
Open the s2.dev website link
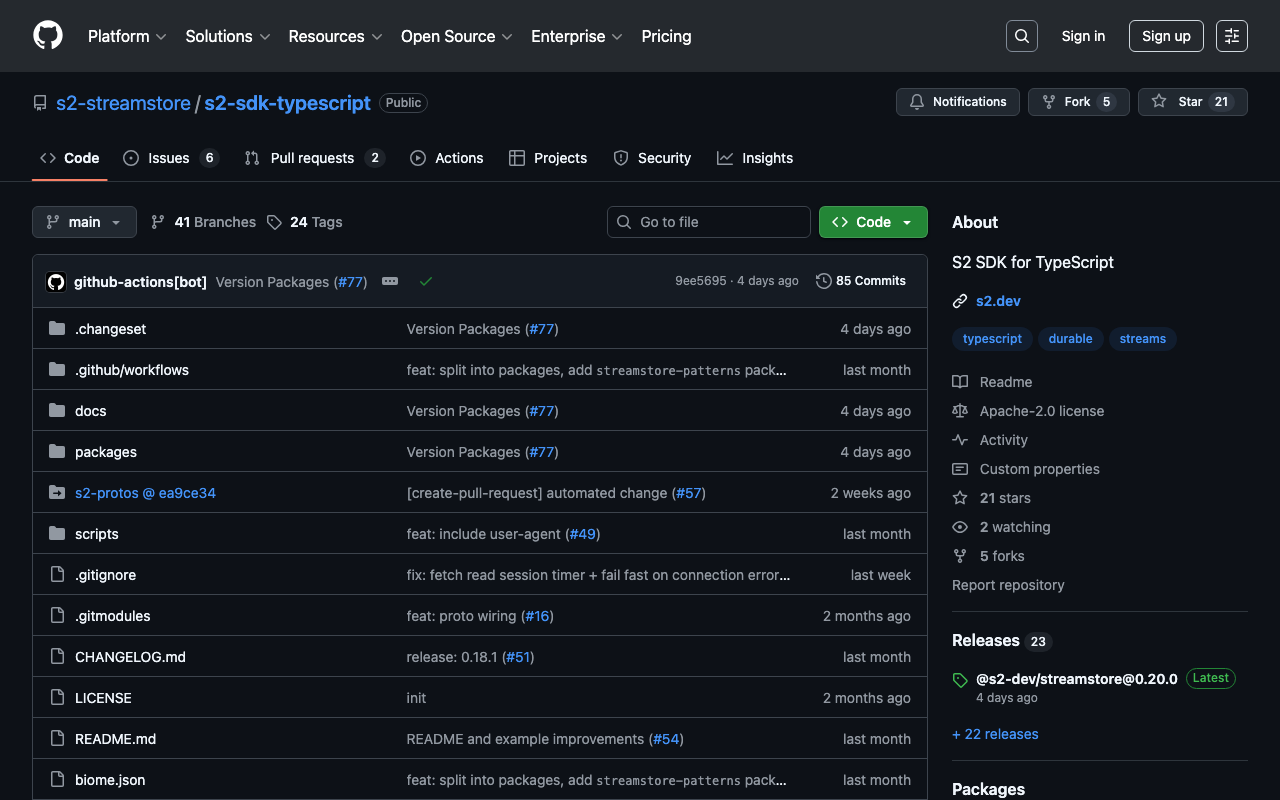[x=997, y=300]
